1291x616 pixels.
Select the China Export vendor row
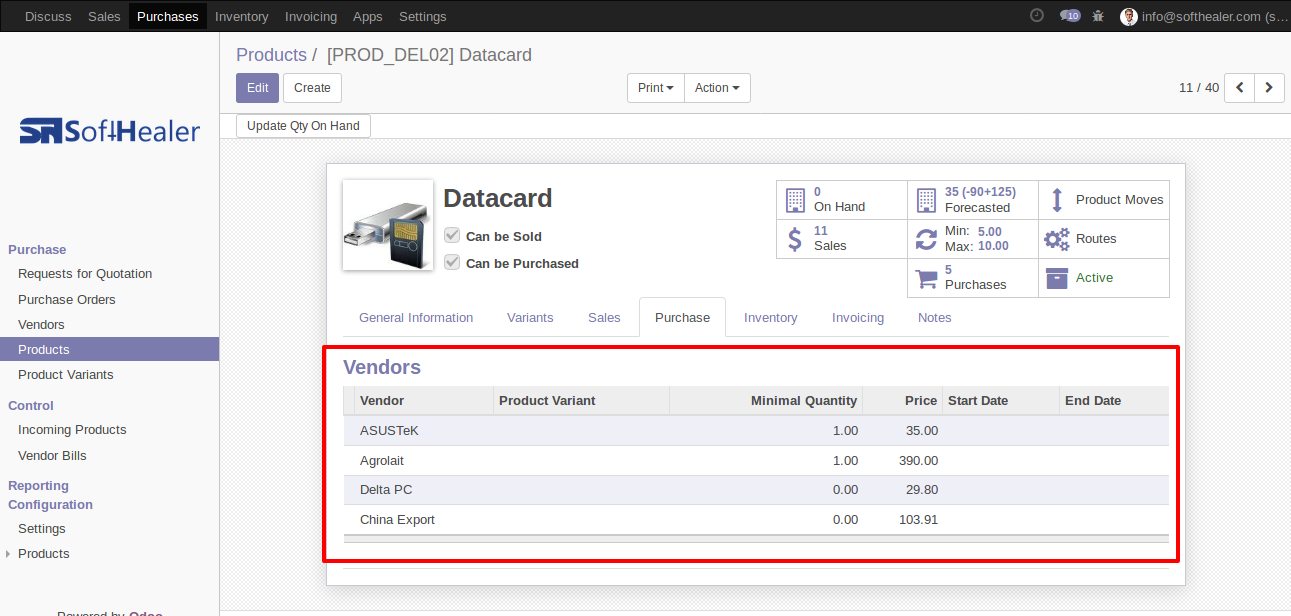[x=756, y=520]
